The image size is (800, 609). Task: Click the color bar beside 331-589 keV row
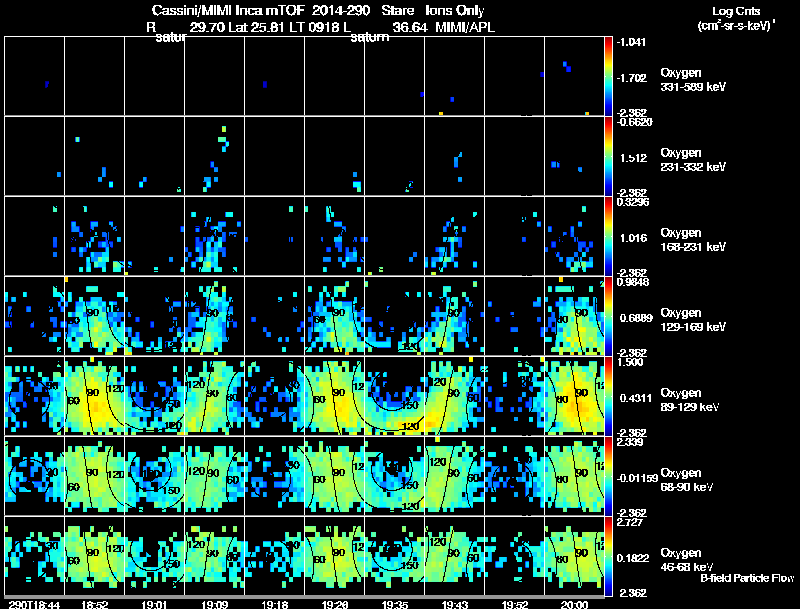click(608, 76)
